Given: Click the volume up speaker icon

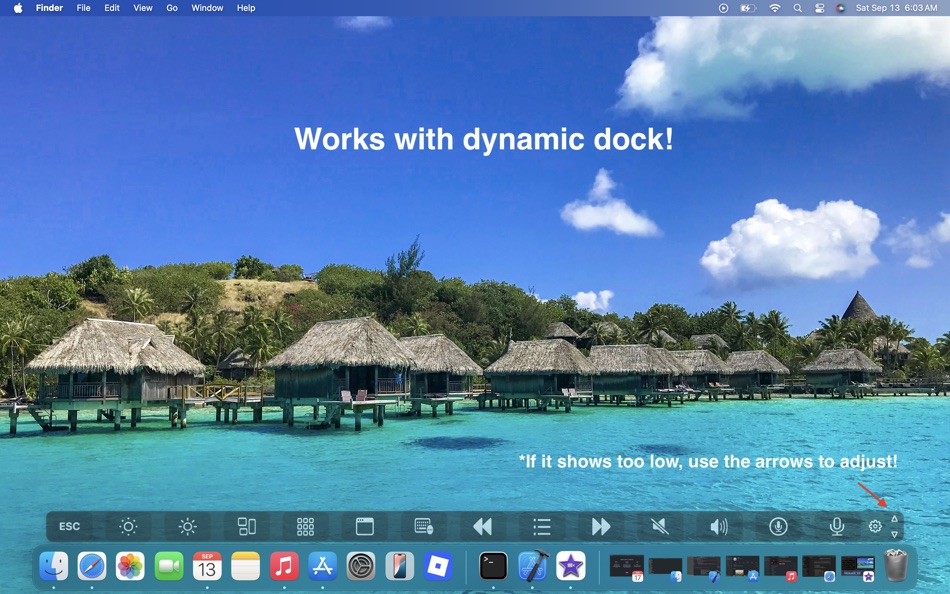Looking at the screenshot, I should point(718,526).
